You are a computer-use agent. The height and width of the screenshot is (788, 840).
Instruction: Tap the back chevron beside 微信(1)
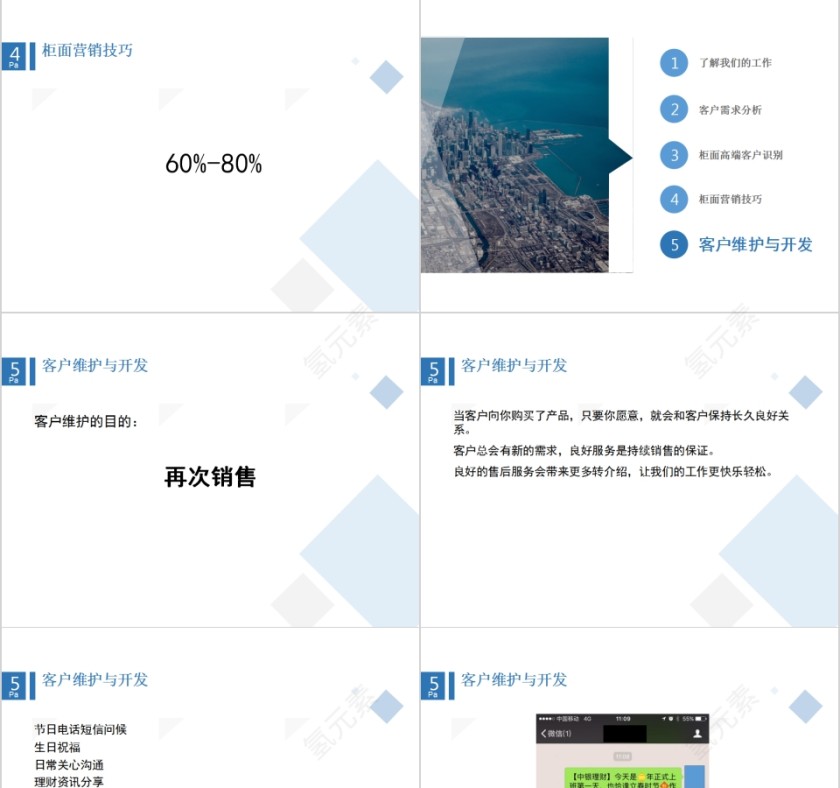[542, 732]
